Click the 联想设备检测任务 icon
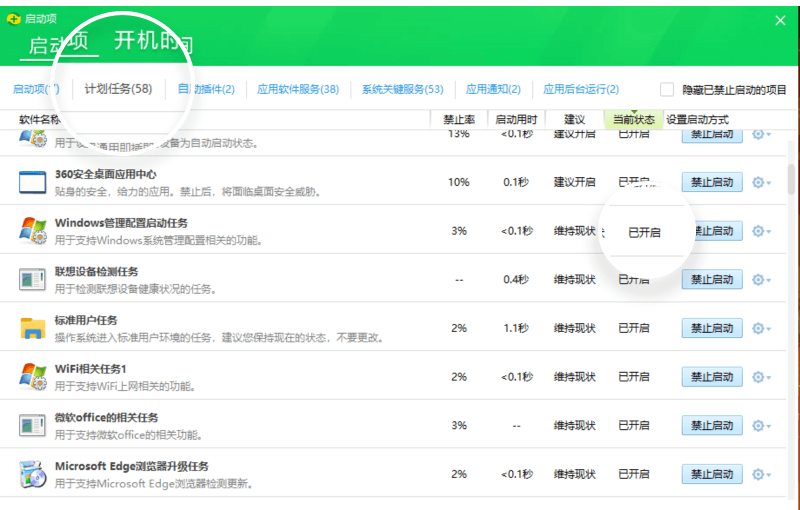Viewport: 800px width, 510px height. coord(32,279)
